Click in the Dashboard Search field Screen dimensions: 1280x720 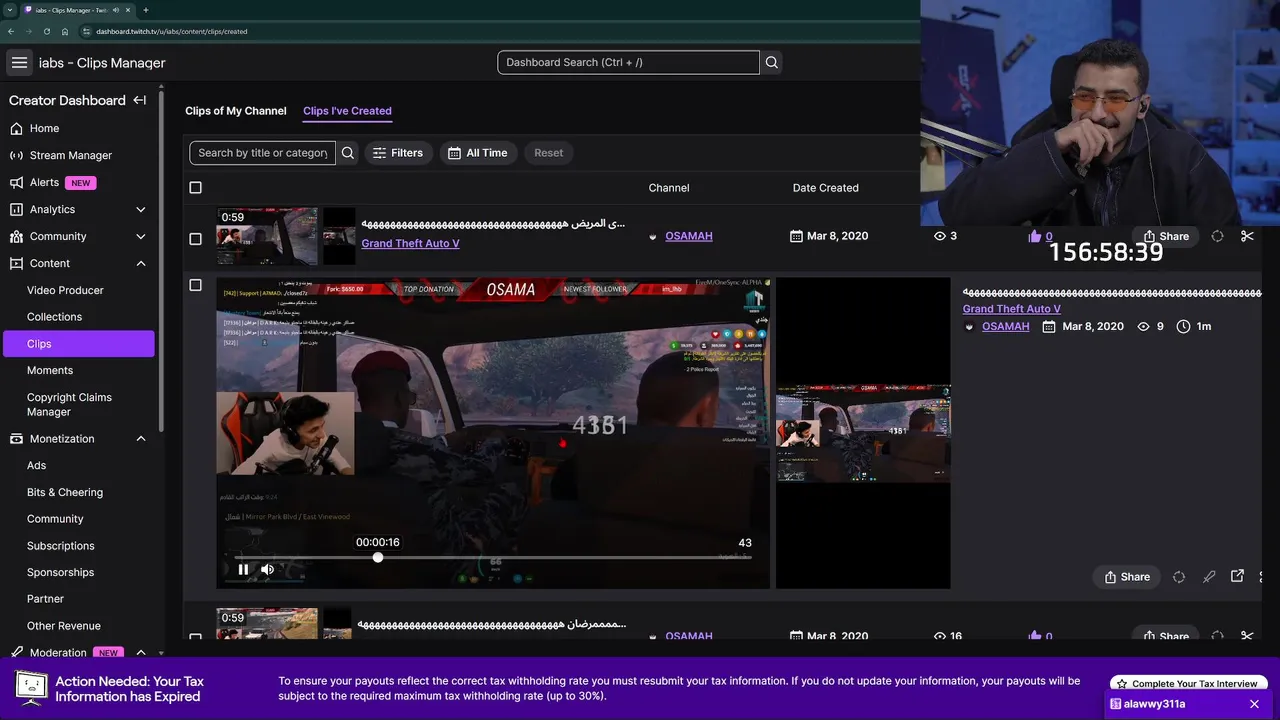(628, 62)
